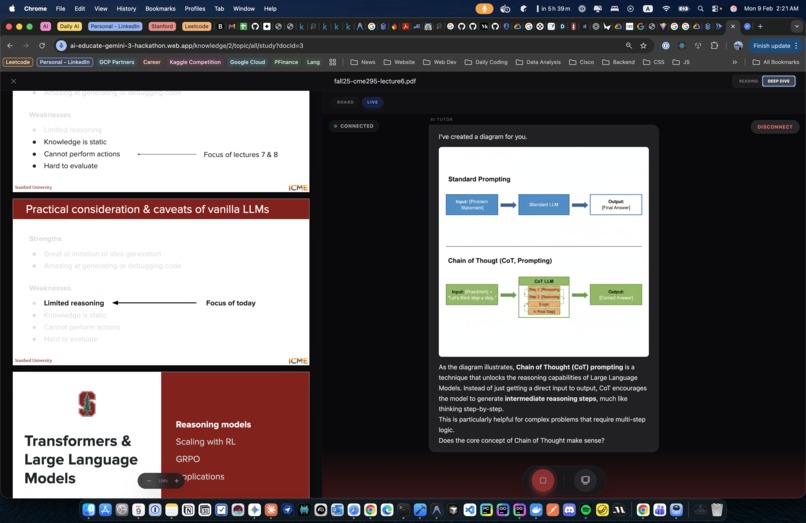This screenshot has width=806, height=523.
Task: Open the Web Dev bookmarks folder
Action: pos(439,62)
